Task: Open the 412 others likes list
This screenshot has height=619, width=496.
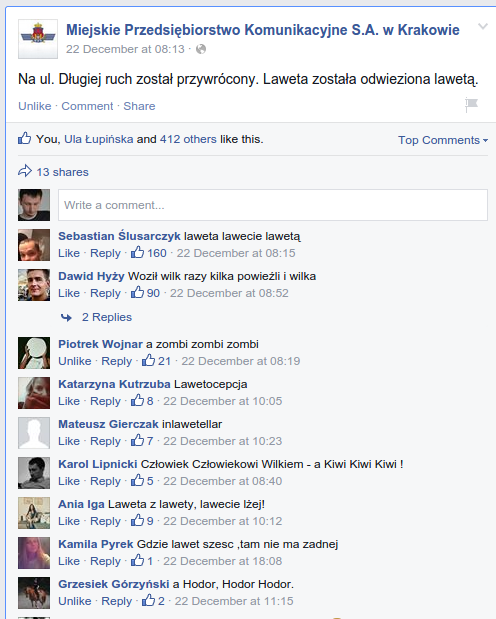Action: 188,139
